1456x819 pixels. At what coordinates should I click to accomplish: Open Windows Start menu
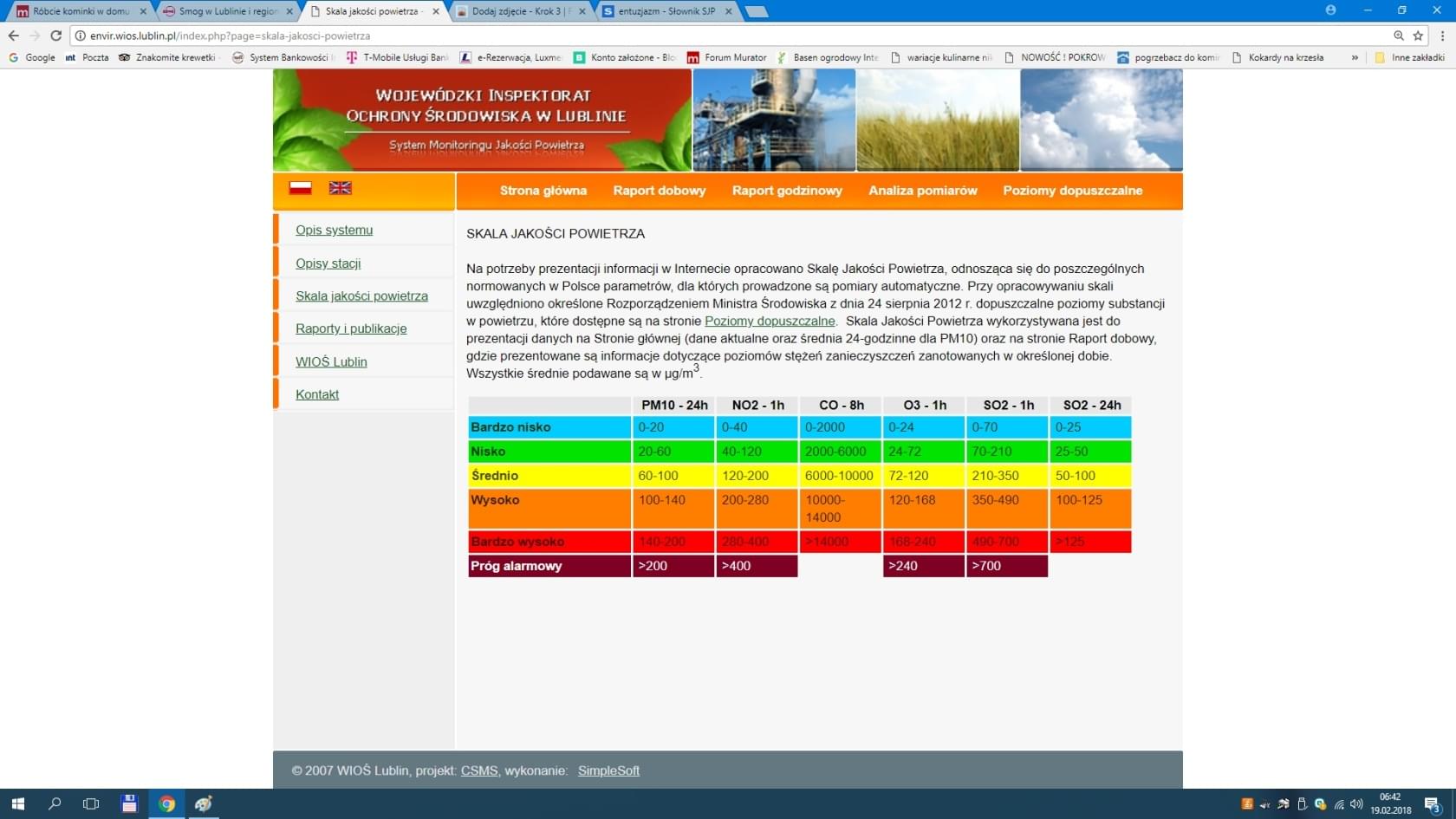coord(17,803)
